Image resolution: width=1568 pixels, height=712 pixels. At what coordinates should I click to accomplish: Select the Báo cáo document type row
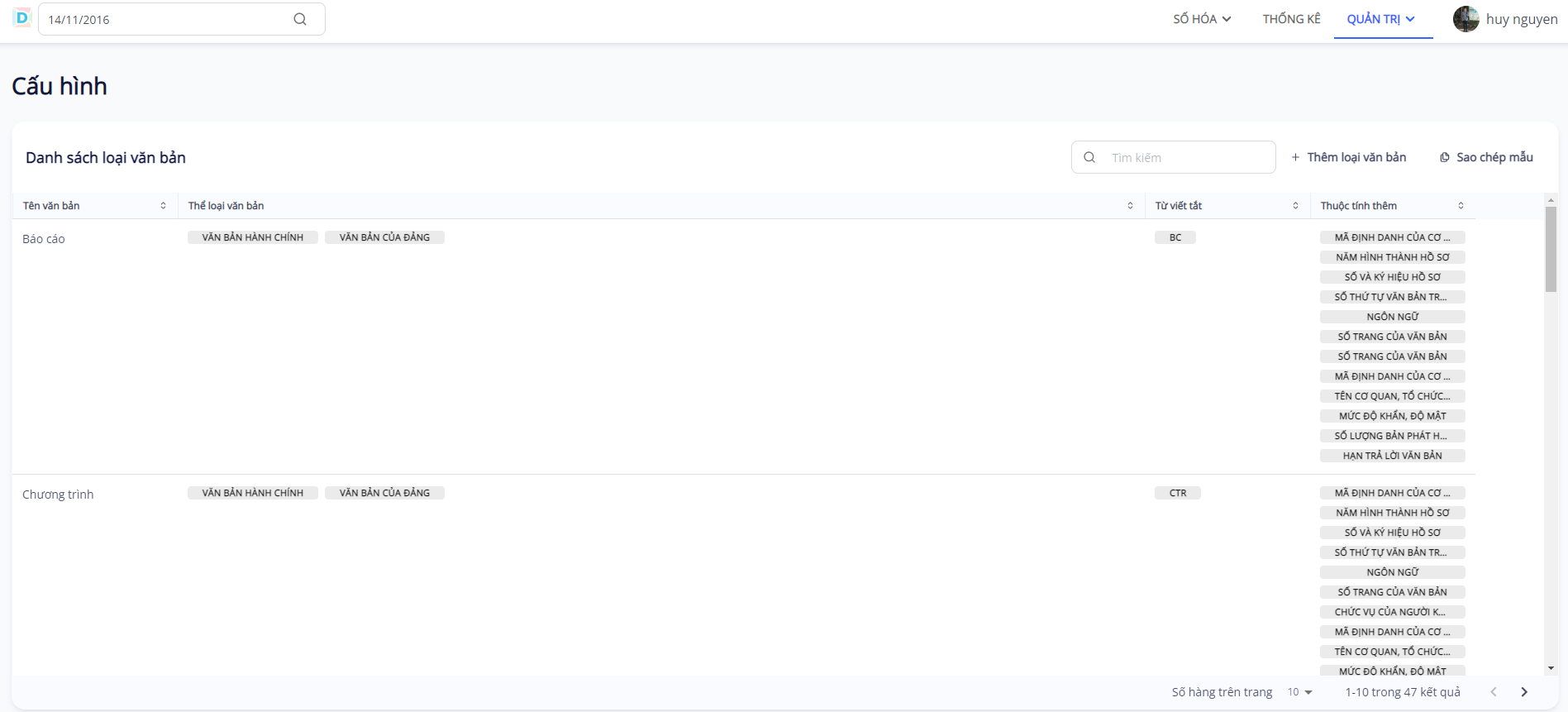(44, 239)
